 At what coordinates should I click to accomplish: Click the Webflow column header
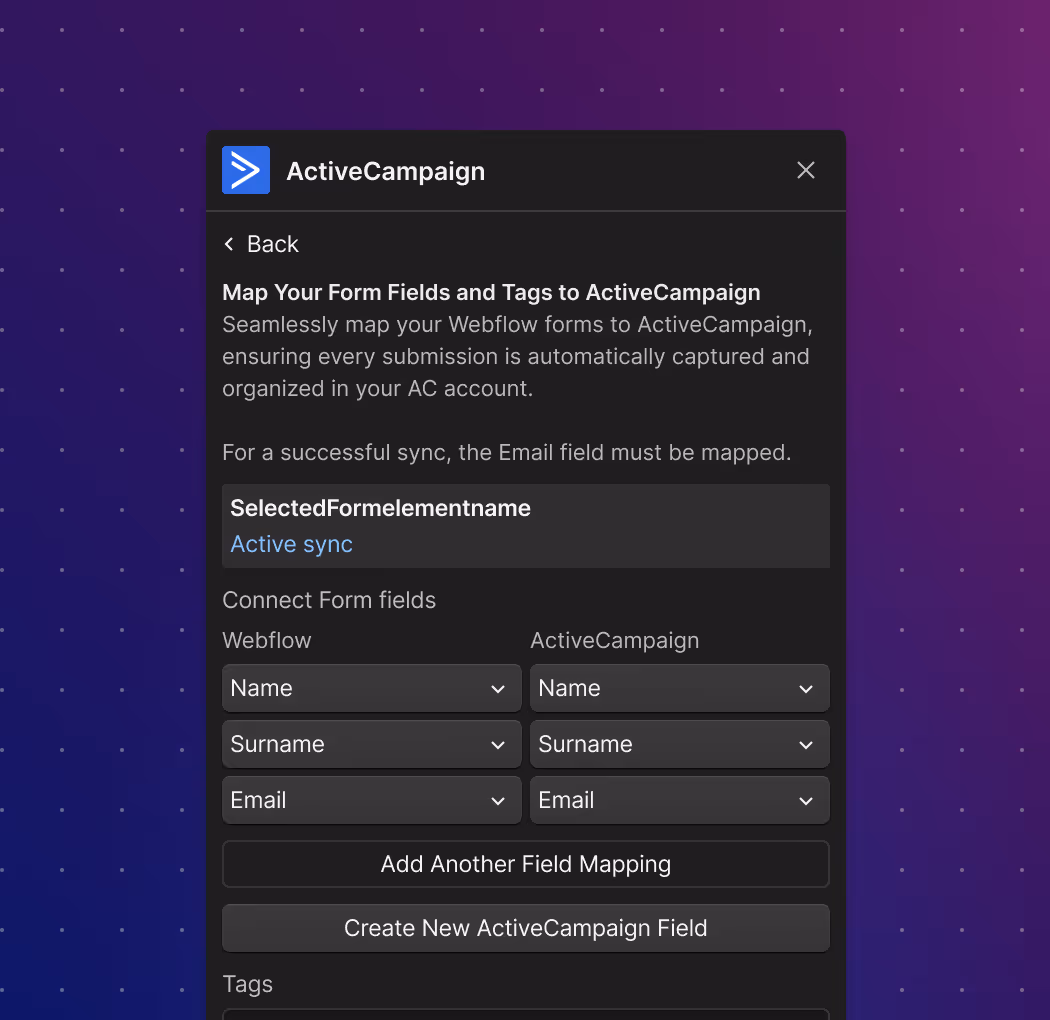coord(267,640)
